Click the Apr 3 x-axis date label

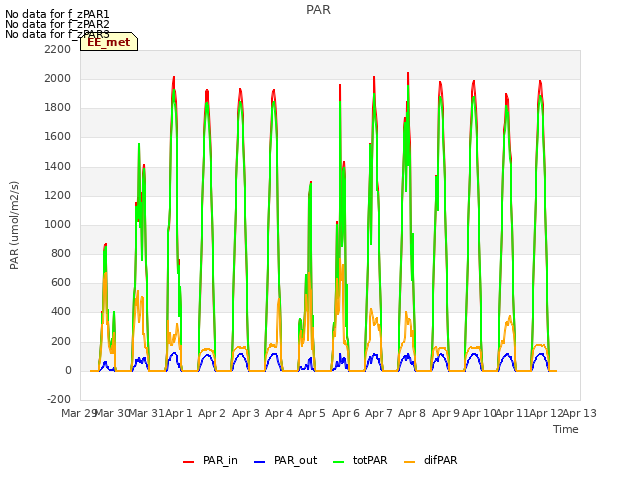pyautogui.click(x=246, y=413)
